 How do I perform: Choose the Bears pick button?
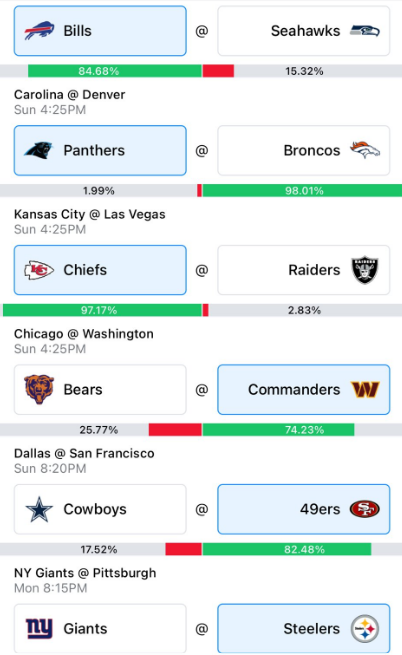[x=100, y=389]
